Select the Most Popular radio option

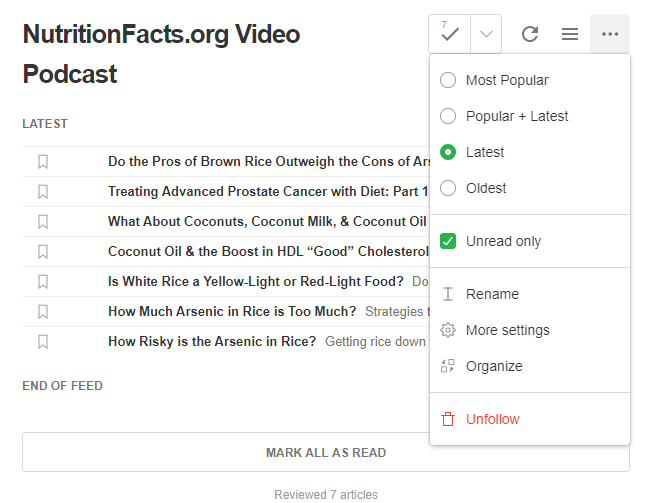[x=448, y=80]
